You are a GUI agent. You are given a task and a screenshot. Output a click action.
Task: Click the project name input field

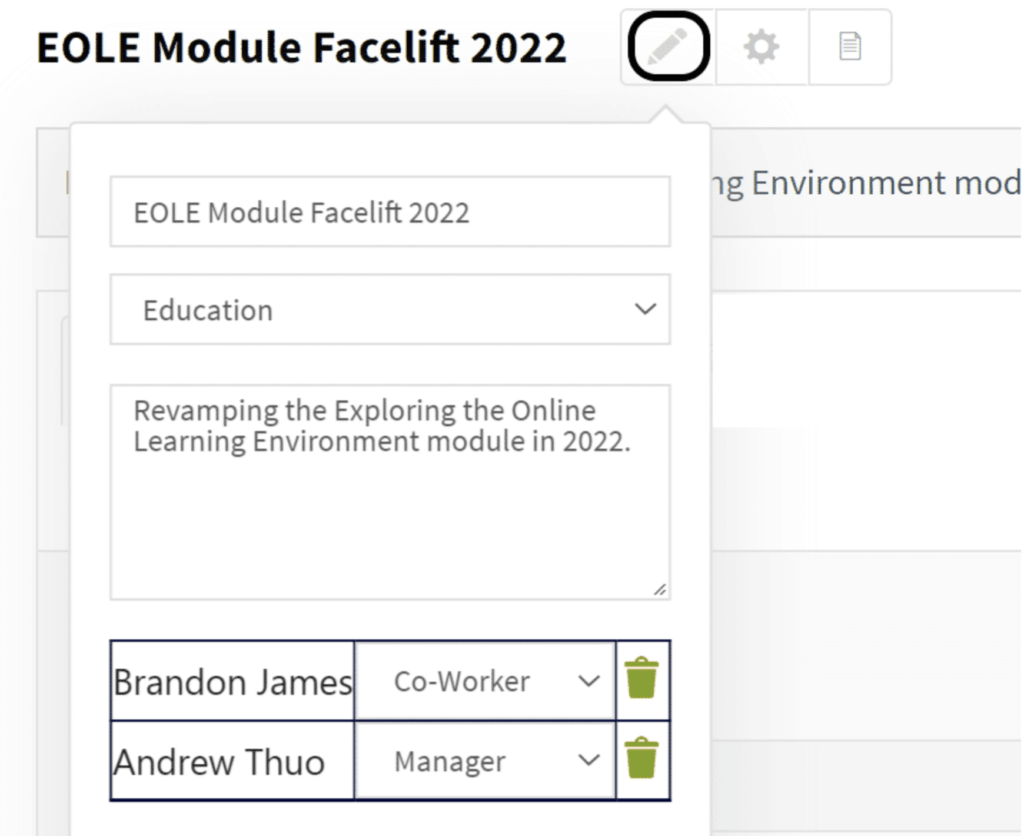point(390,212)
